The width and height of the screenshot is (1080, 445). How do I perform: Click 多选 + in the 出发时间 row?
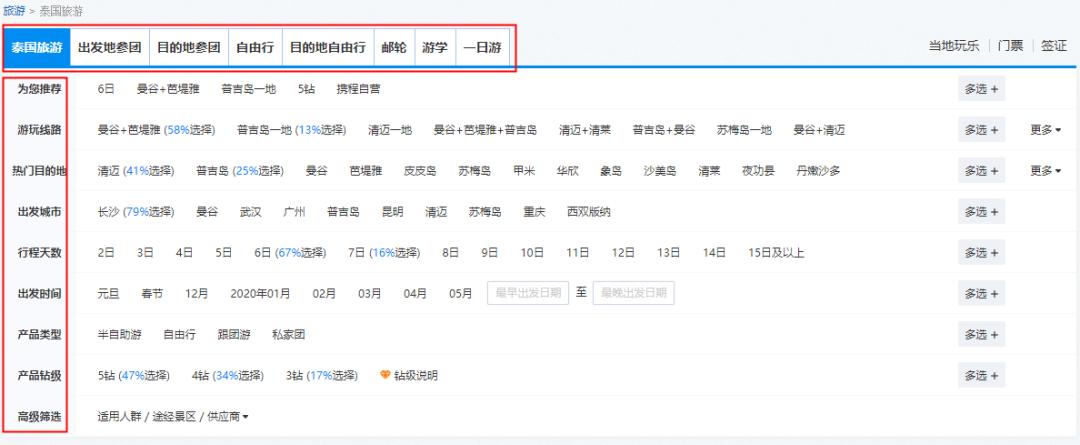pyautogui.click(x=982, y=293)
